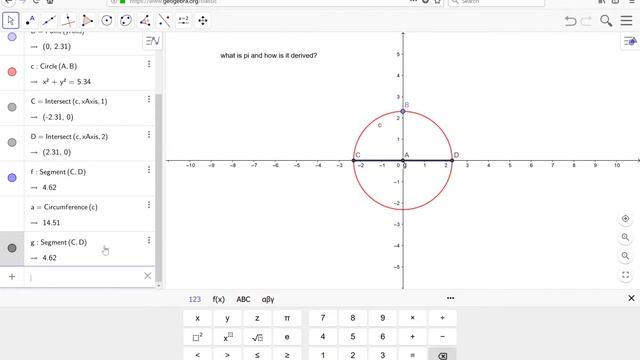Screen dimensions: 640x360
Task: Select the Ellipse conic tool
Action: (x=126, y=20)
